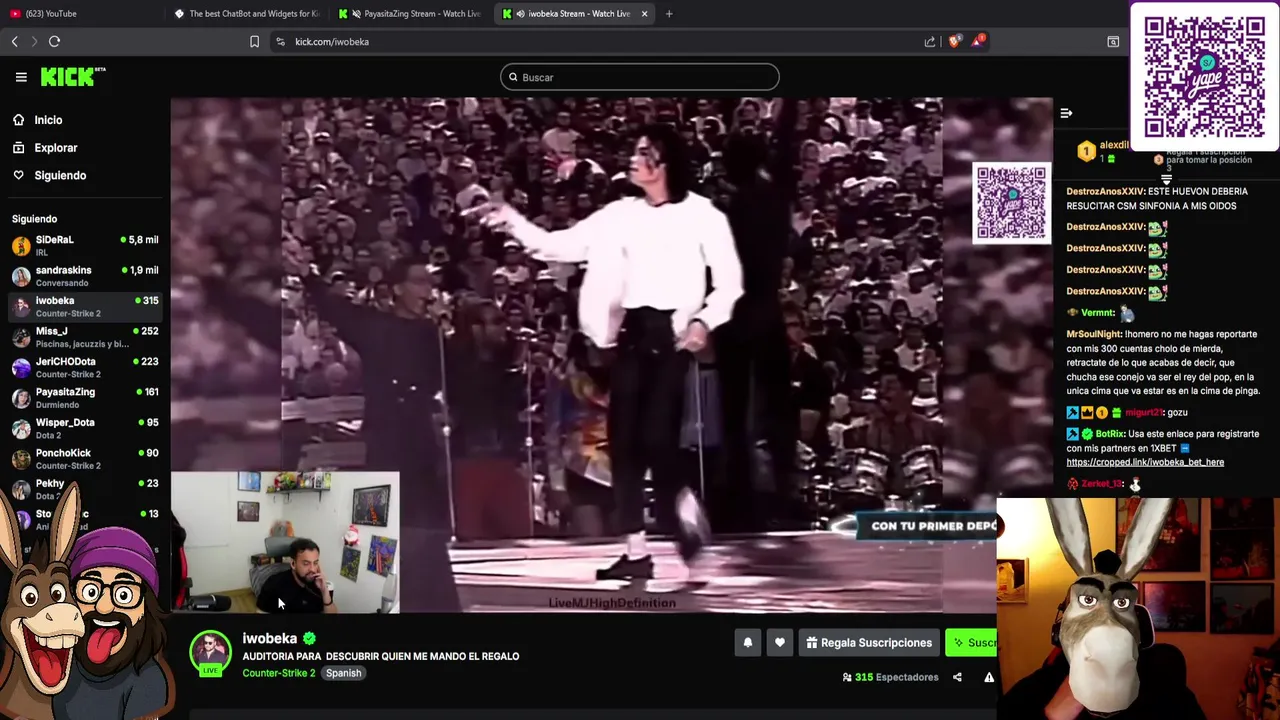Click BotRix username in chat

(x=1109, y=434)
